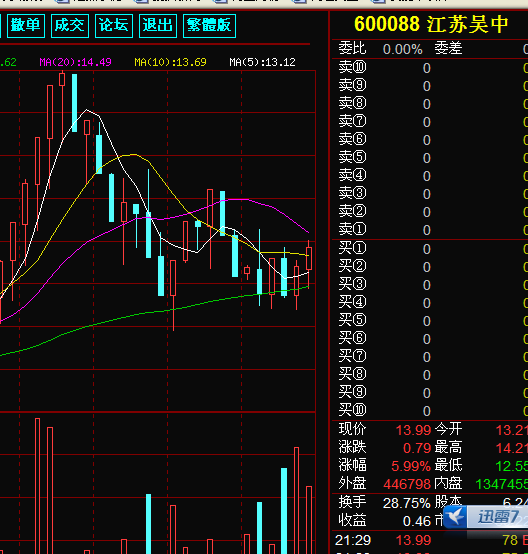528x554 pixels.
Task: Click the last red candlestick on chart
Action: click(x=309, y=259)
